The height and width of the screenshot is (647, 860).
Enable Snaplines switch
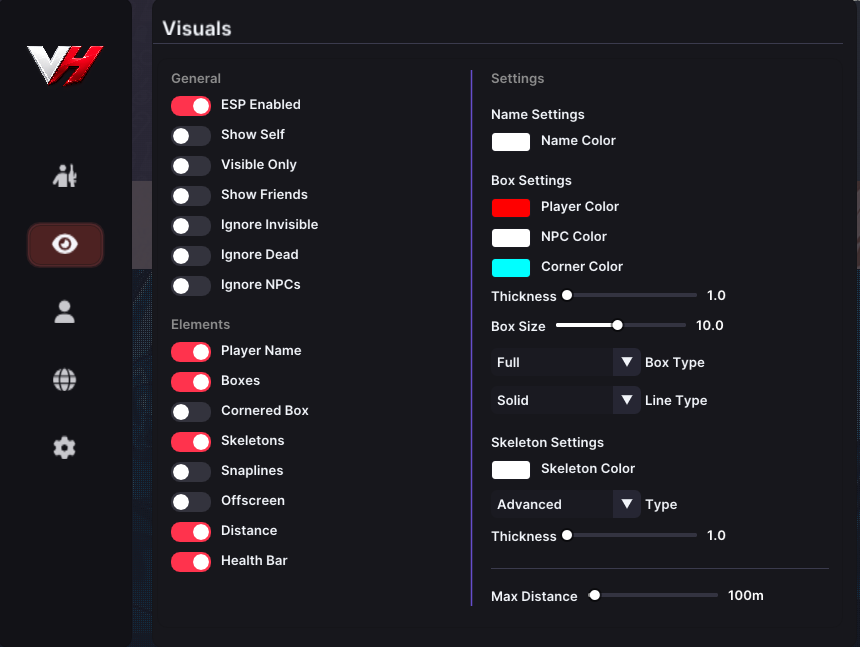[191, 472]
